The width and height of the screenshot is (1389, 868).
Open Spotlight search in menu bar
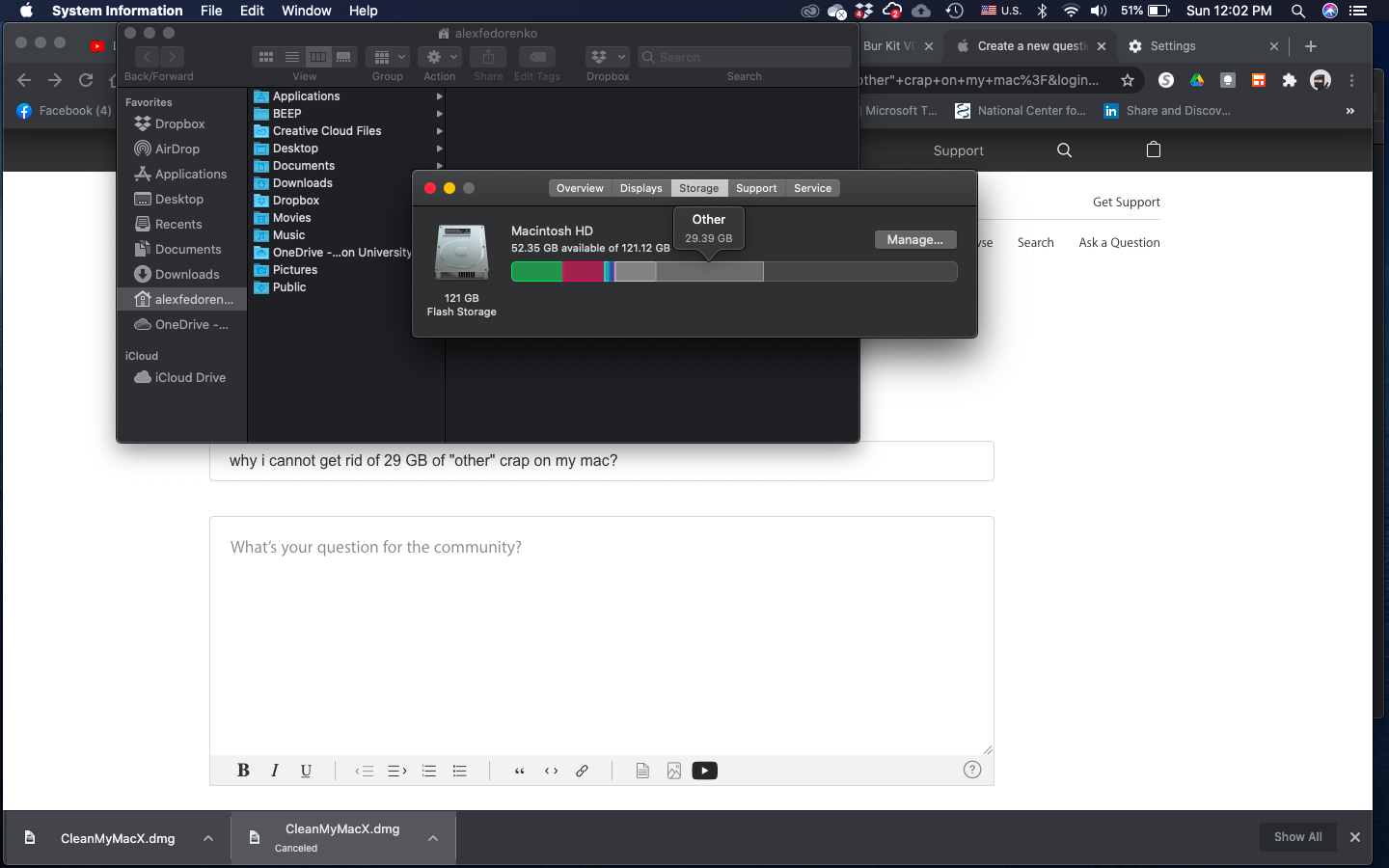click(x=1298, y=11)
